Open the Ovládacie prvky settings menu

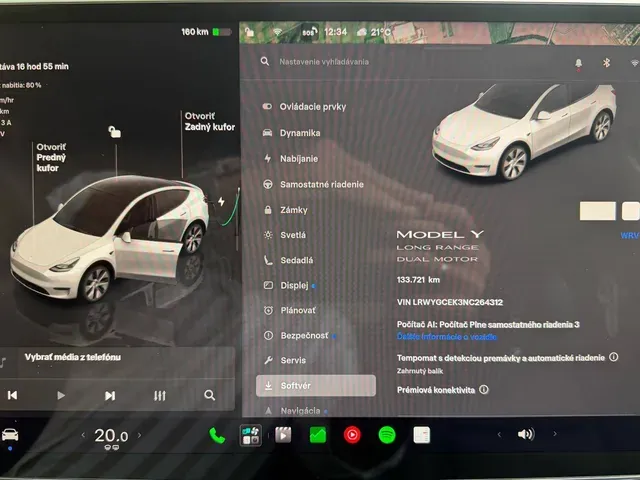click(x=304, y=107)
